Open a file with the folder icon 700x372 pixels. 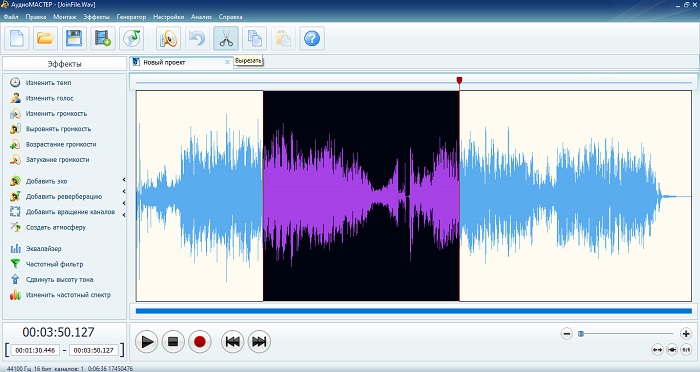(45, 38)
